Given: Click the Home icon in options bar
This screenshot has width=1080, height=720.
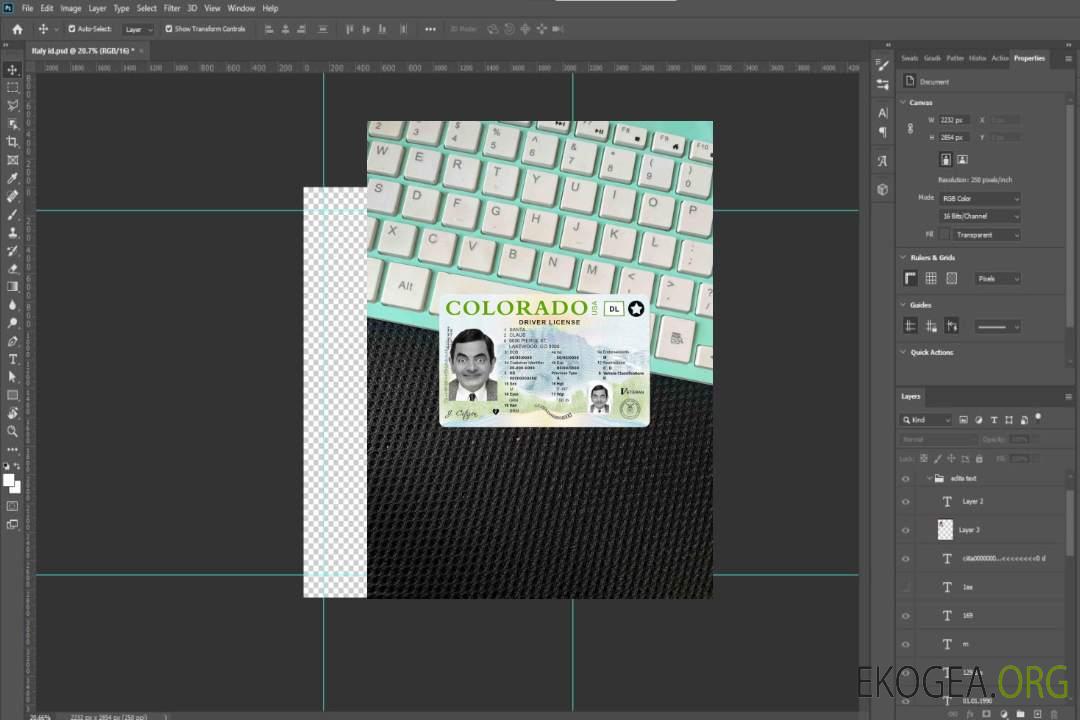Looking at the screenshot, I should coord(17,29).
